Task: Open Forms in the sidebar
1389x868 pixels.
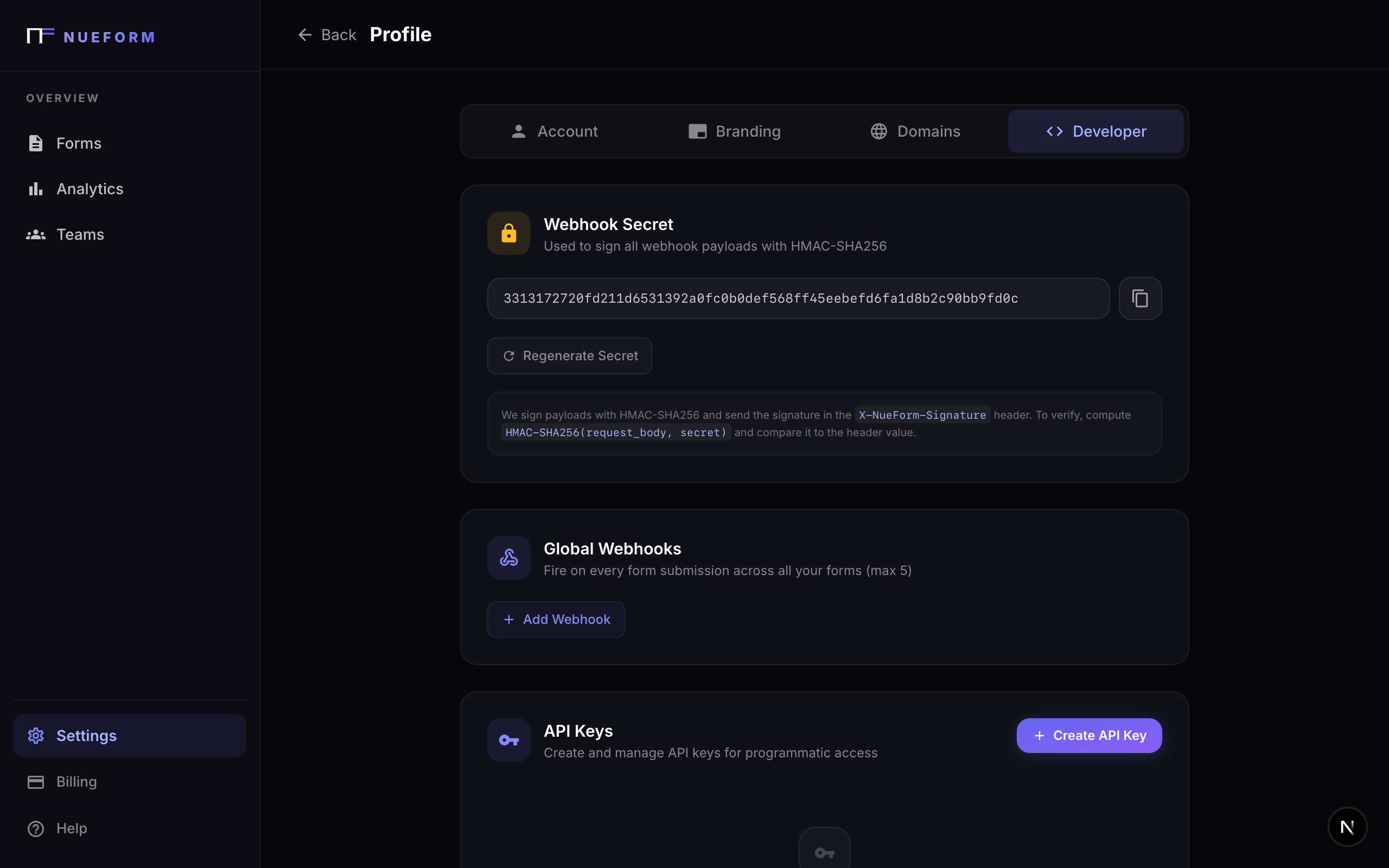Action: click(x=79, y=143)
